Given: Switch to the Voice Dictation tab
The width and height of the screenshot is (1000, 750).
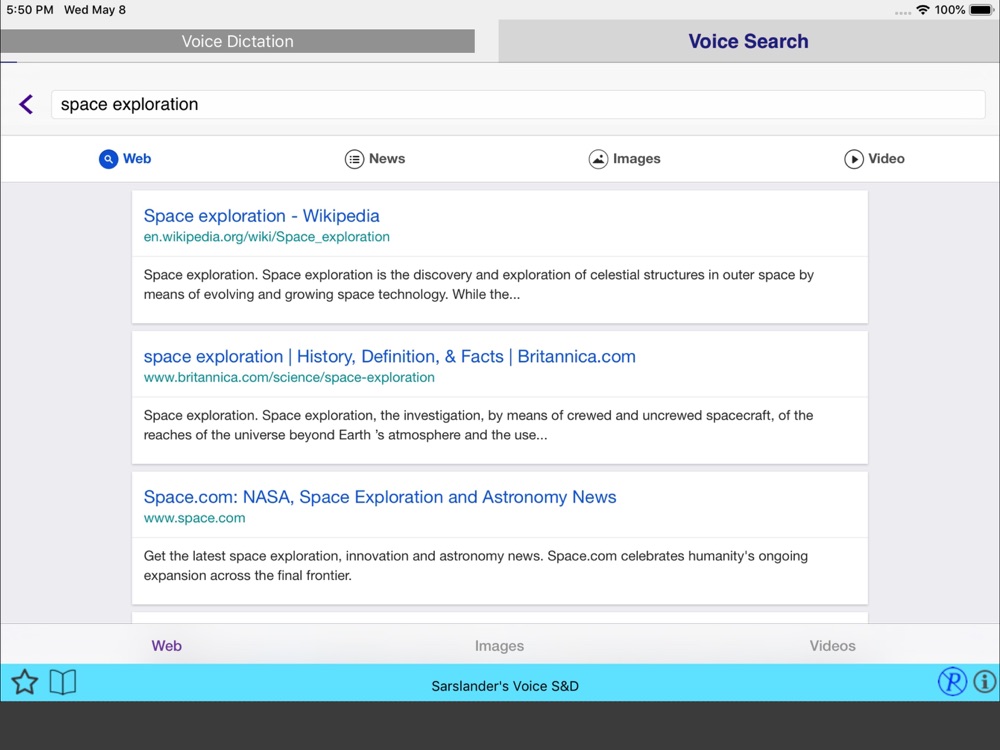Looking at the screenshot, I should (x=237, y=41).
